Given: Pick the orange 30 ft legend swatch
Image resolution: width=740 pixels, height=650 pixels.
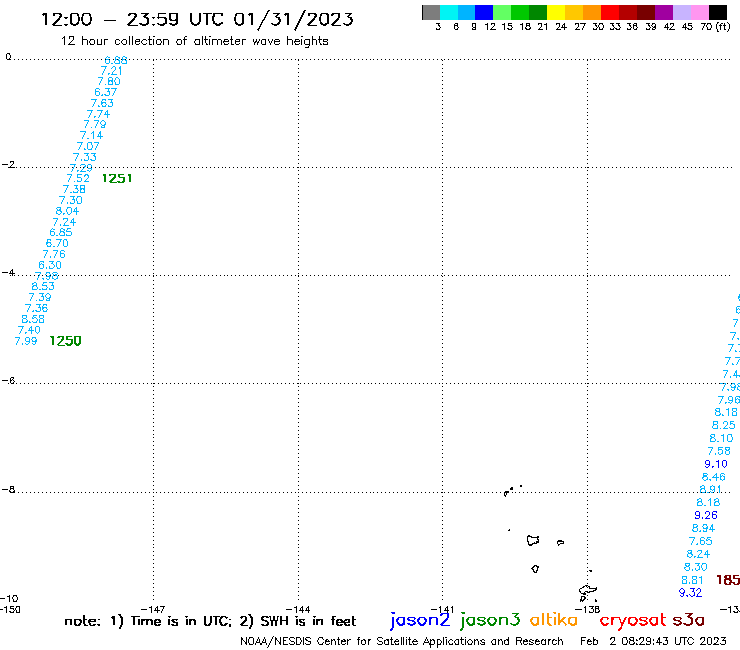Looking at the screenshot, I should click(x=592, y=12).
